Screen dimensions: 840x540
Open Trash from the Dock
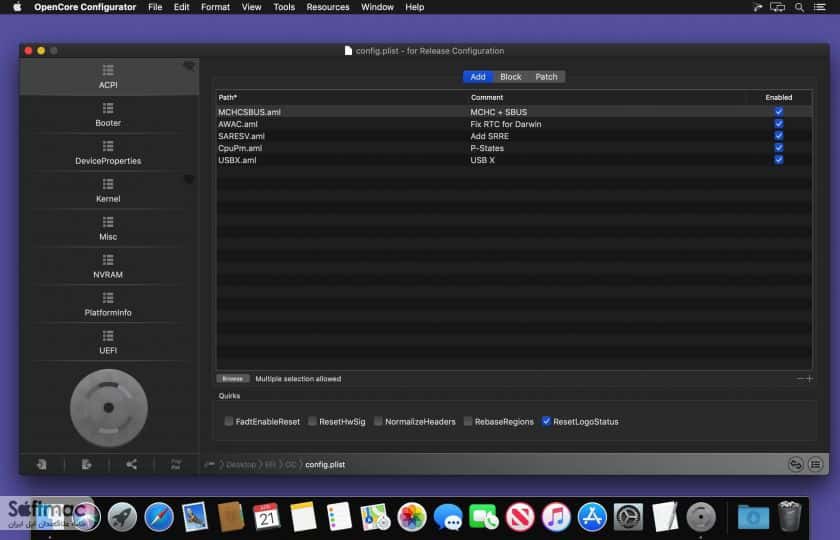(x=789, y=516)
